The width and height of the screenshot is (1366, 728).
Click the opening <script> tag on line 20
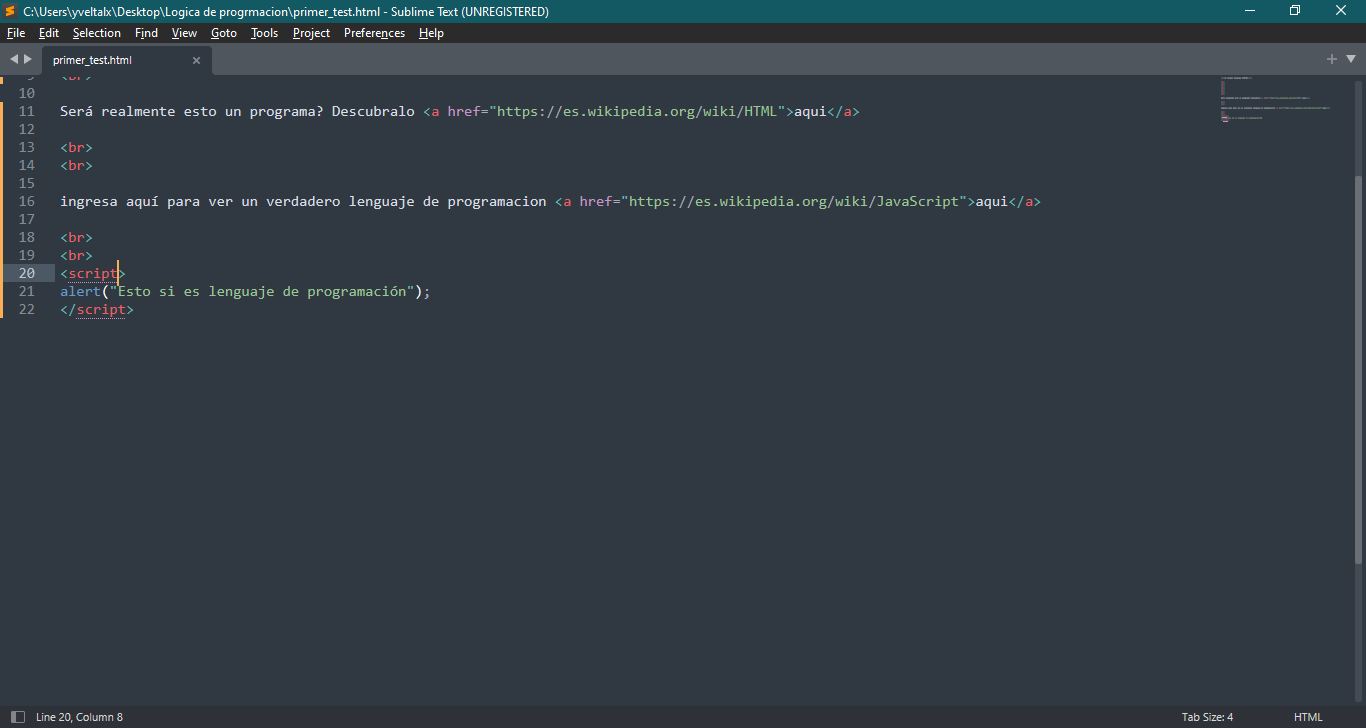(x=93, y=273)
